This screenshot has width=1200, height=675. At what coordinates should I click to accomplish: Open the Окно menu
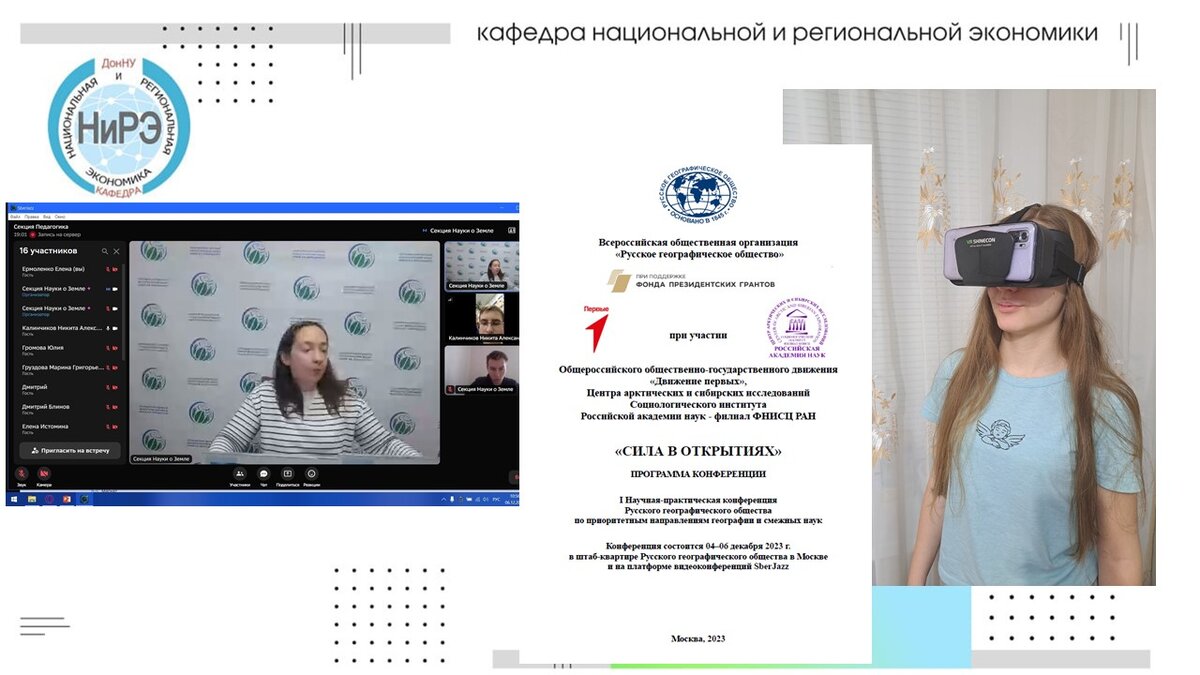pyautogui.click(x=60, y=217)
